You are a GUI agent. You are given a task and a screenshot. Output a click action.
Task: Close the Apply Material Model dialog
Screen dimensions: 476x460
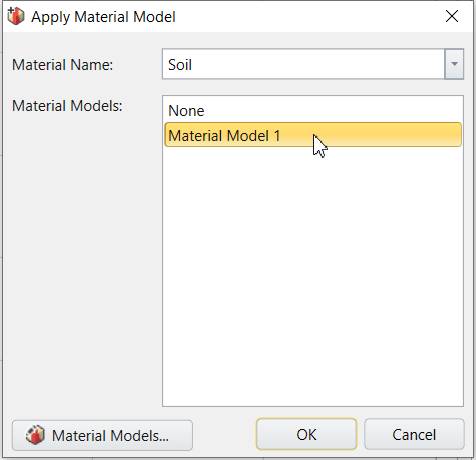[452, 16]
